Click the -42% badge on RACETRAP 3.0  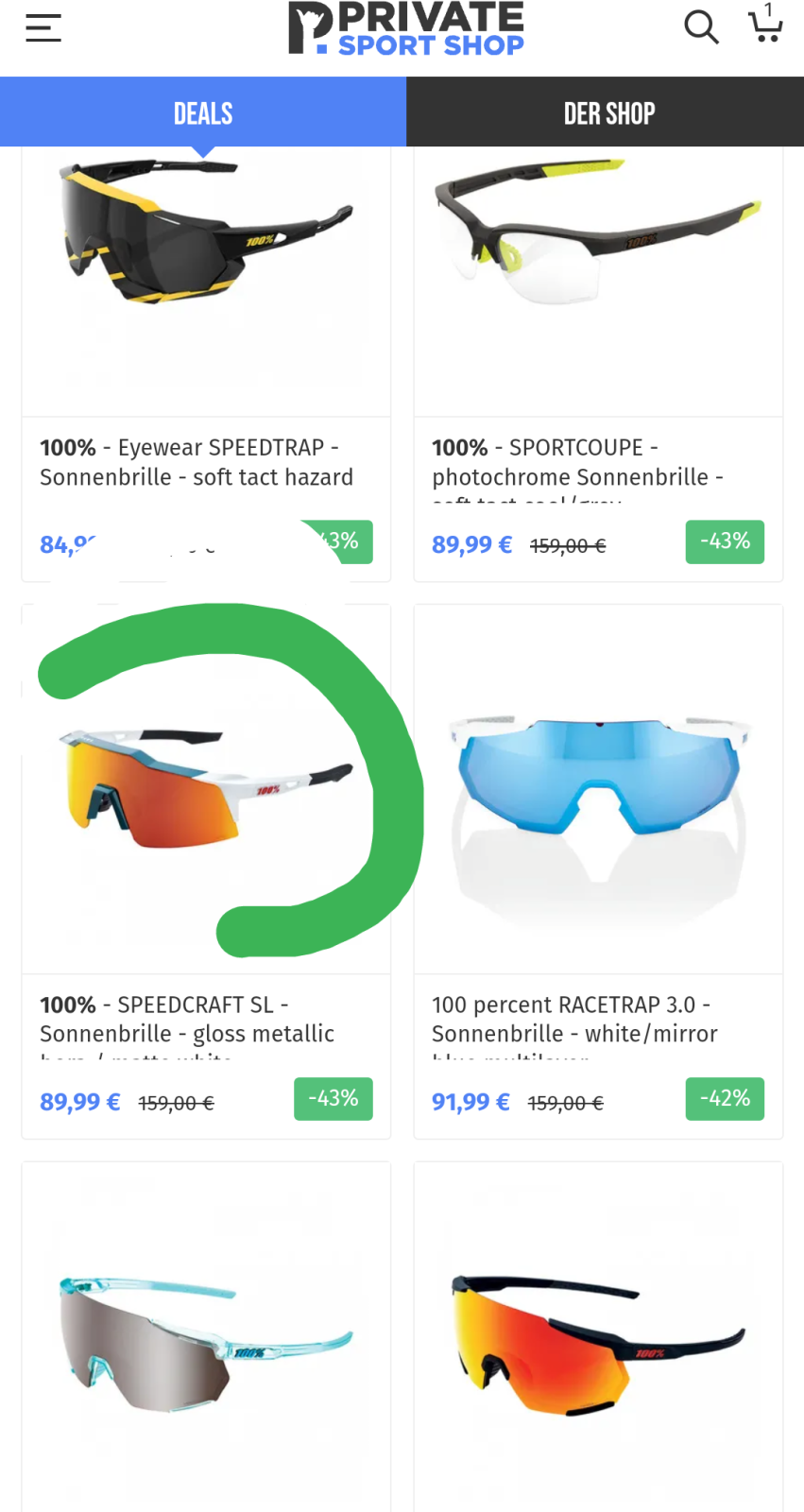(725, 1099)
